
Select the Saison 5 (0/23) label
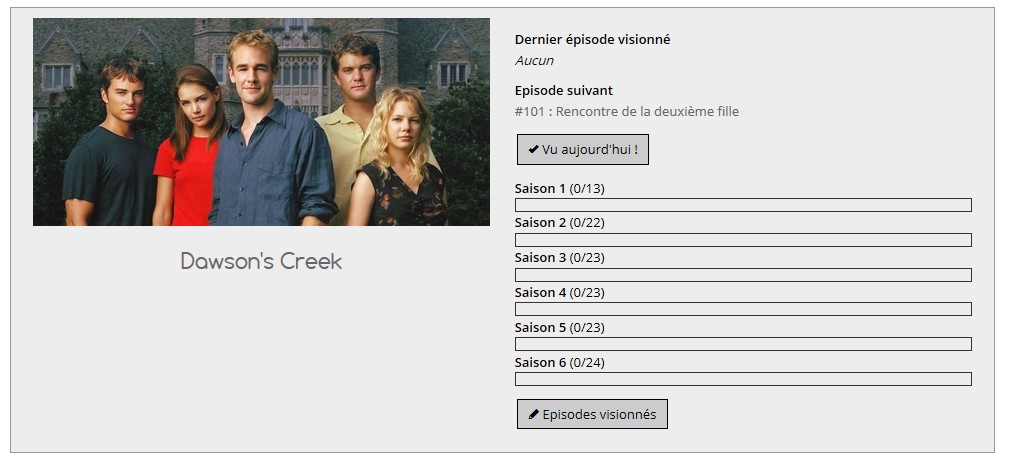click(x=560, y=328)
